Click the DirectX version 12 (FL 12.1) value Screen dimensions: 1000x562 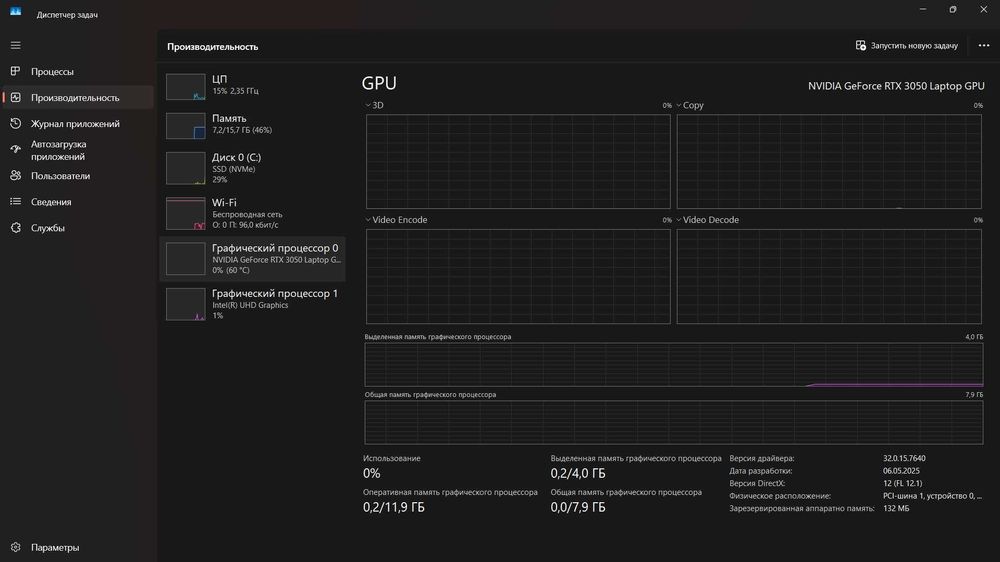click(902, 483)
